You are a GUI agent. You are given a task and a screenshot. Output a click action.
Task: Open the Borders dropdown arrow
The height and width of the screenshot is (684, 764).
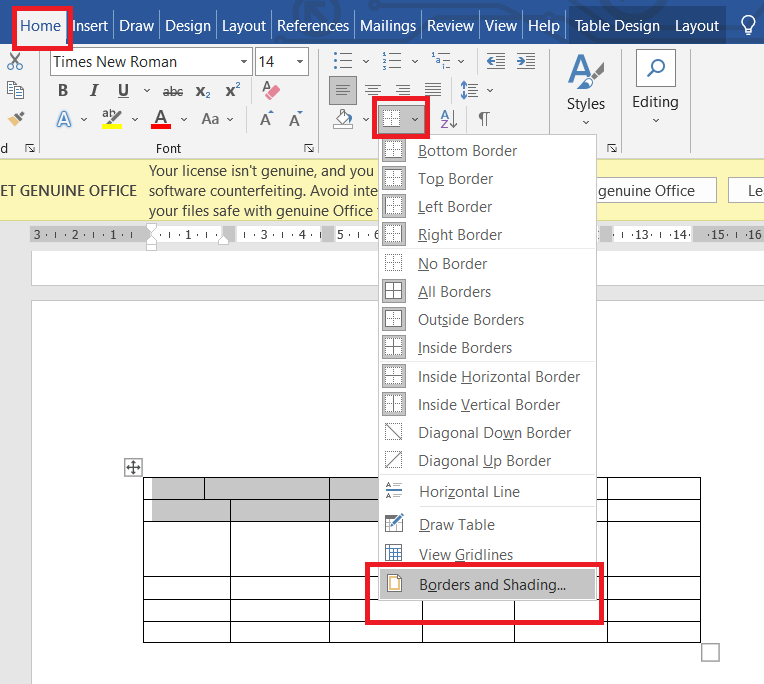click(x=415, y=119)
